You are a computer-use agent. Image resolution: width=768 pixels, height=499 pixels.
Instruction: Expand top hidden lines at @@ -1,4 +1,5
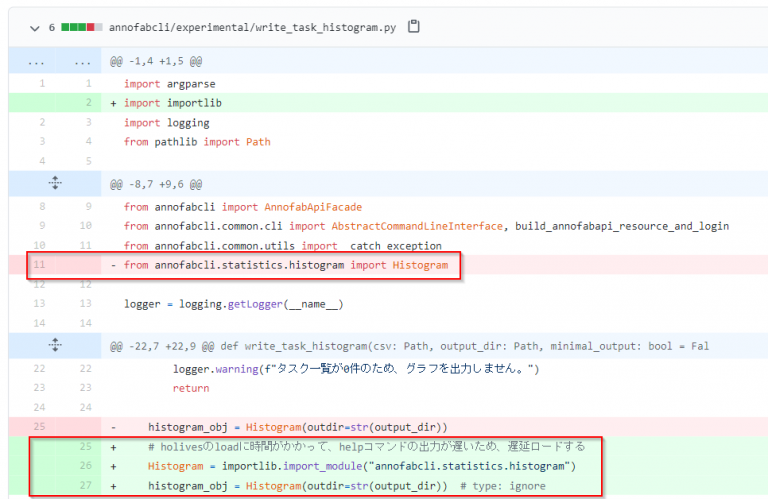(55, 62)
